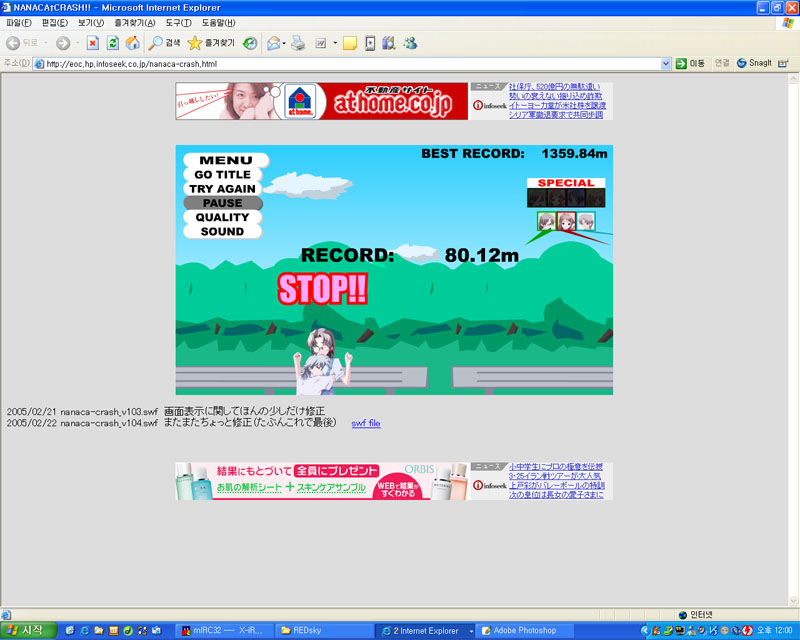Open the 파일(F) menu
800x640 pixels.
[19, 22]
